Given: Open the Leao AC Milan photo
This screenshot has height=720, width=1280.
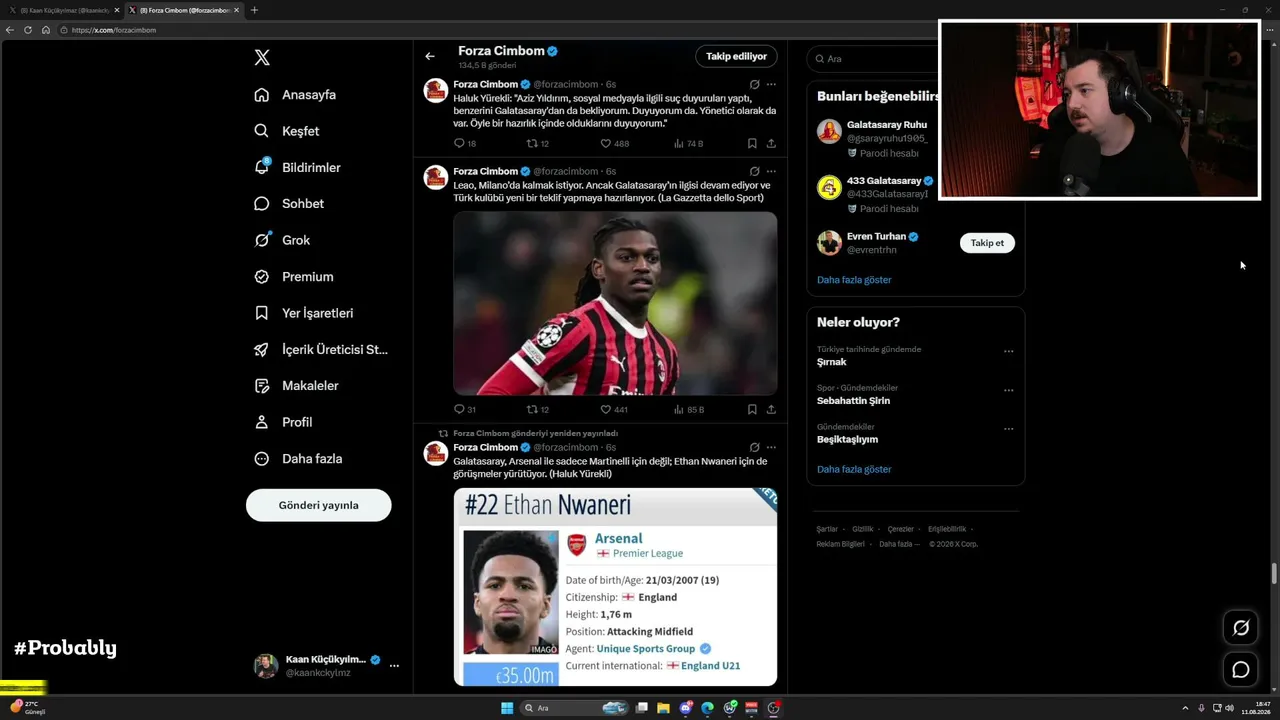Looking at the screenshot, I should click(x=615, y=303).
